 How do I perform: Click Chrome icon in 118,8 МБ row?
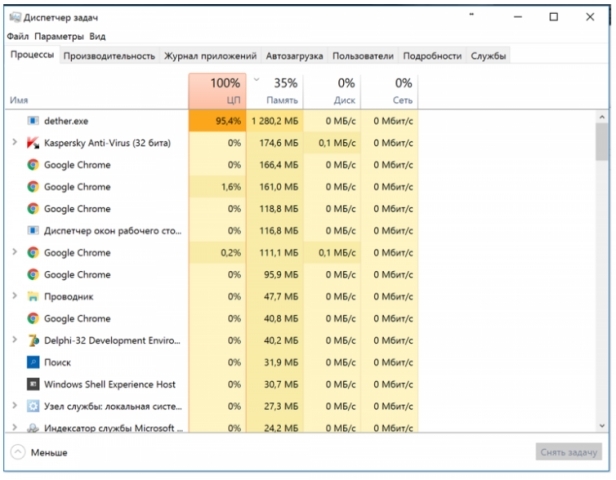(33, 209)
